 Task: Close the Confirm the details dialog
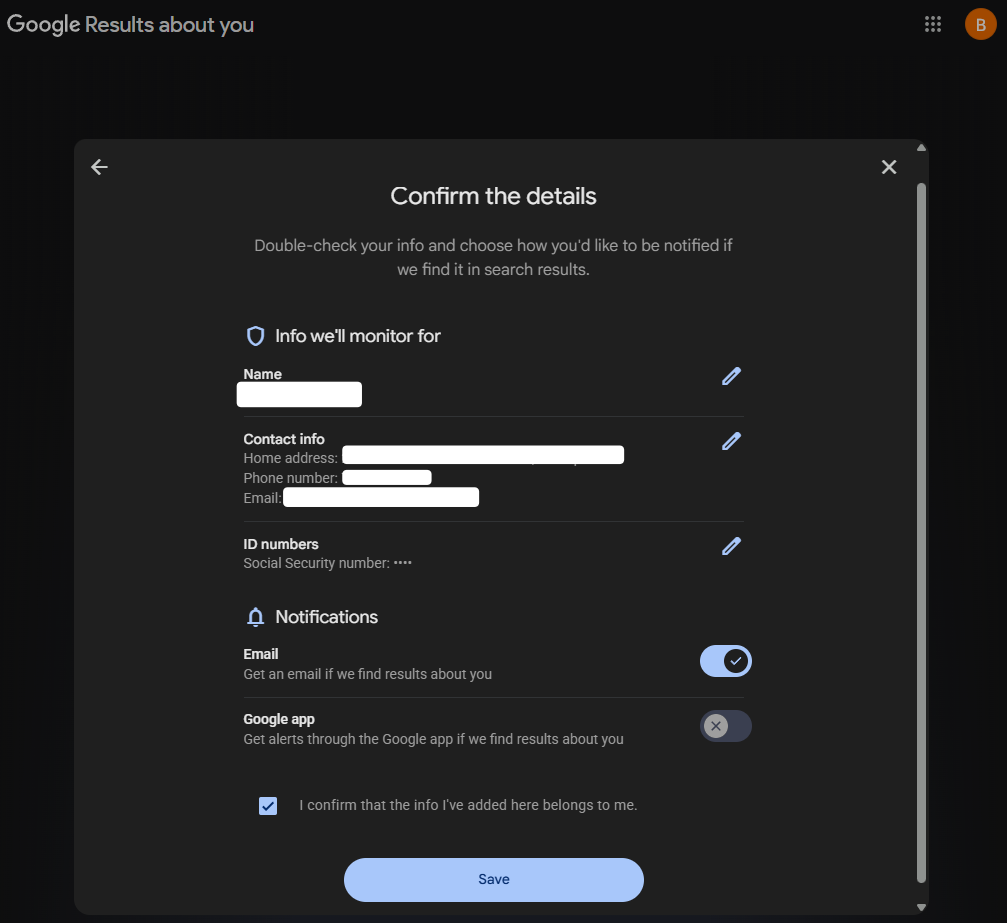pos(889,167)
